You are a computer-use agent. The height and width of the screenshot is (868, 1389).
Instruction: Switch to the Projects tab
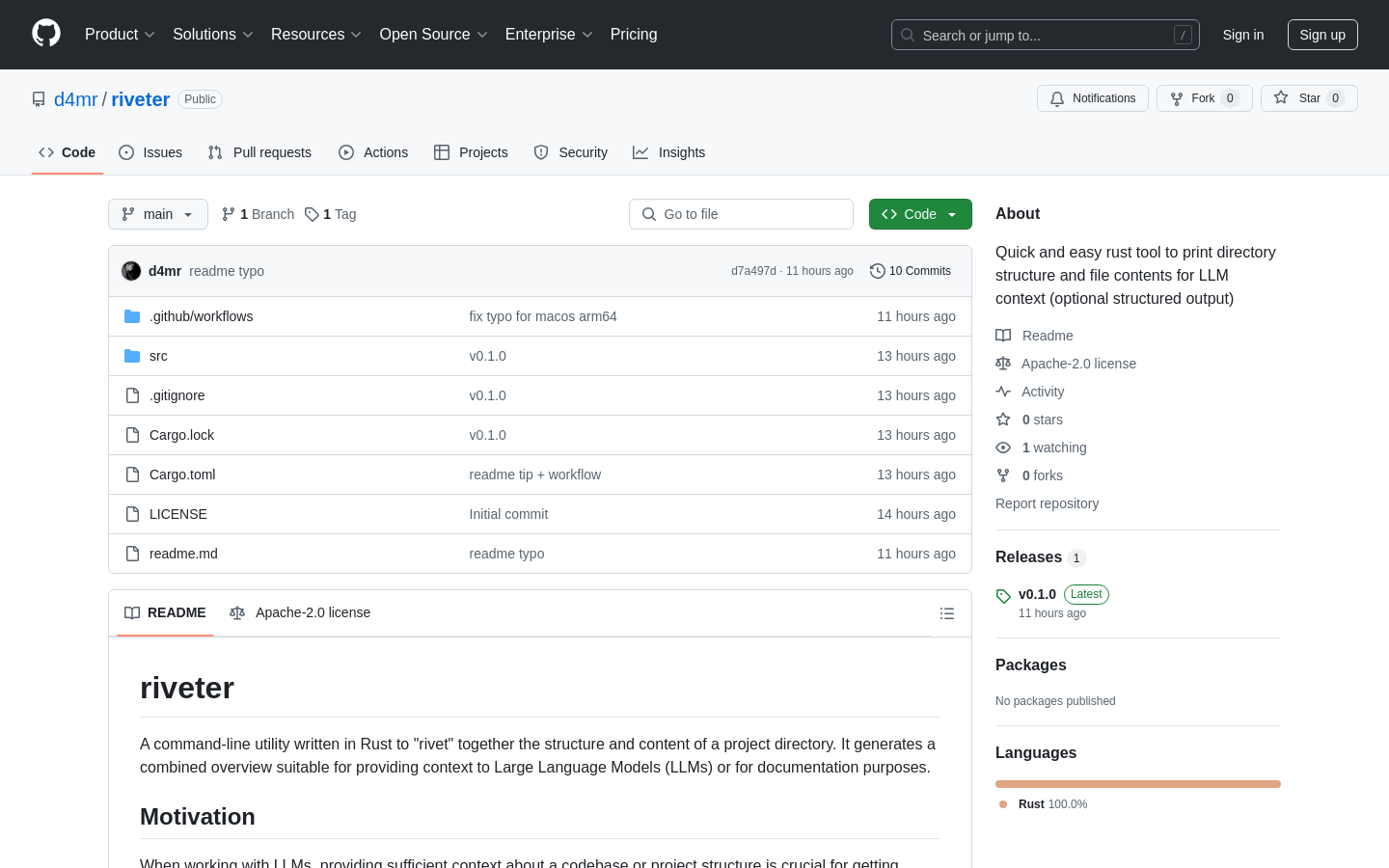471,152
